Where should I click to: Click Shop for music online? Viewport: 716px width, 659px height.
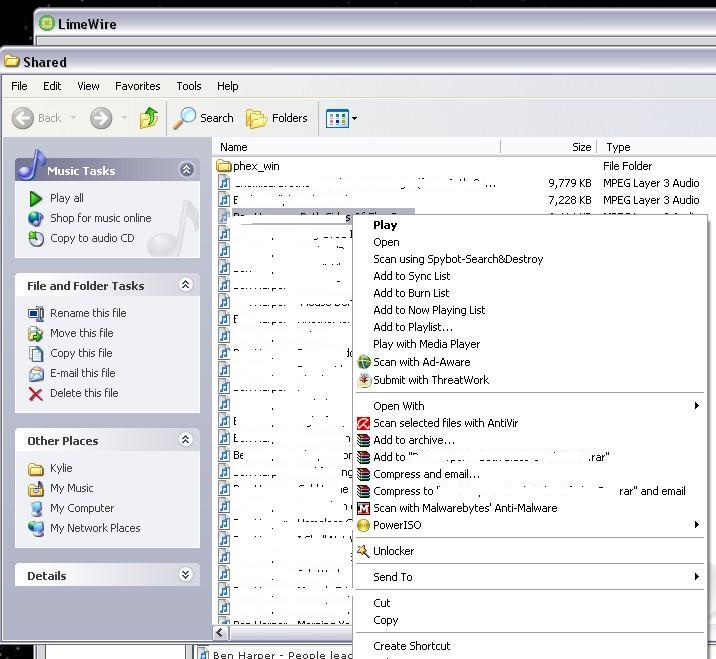[x=100, y=218]
